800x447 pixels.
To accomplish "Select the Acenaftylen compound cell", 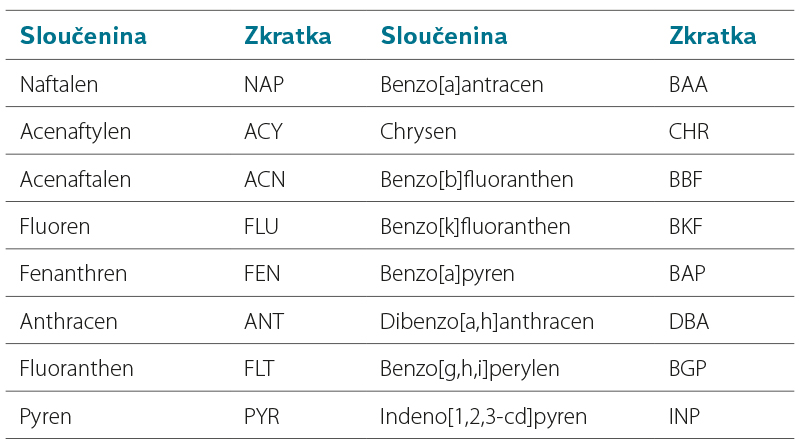I will (x=75, y=132).
